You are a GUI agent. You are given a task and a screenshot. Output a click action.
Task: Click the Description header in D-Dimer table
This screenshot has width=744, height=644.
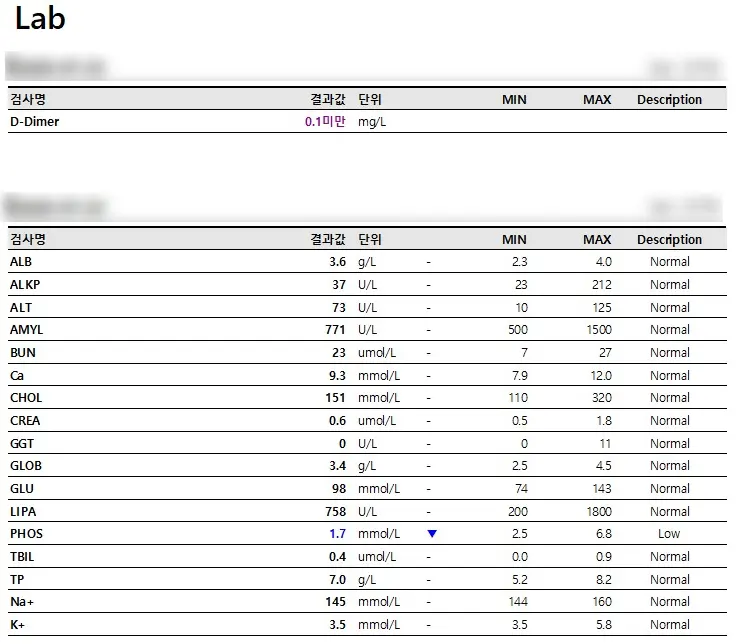669,100
